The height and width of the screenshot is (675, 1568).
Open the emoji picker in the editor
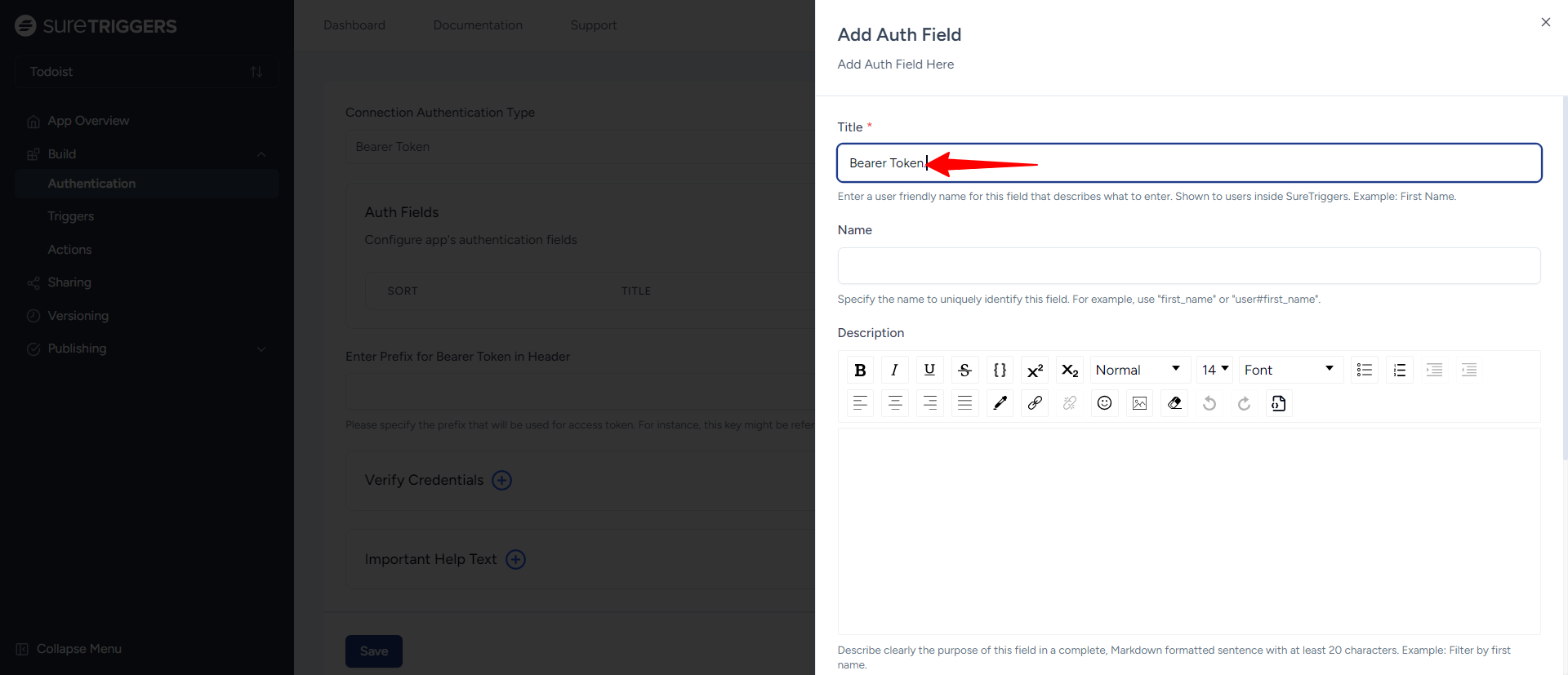1104,403
